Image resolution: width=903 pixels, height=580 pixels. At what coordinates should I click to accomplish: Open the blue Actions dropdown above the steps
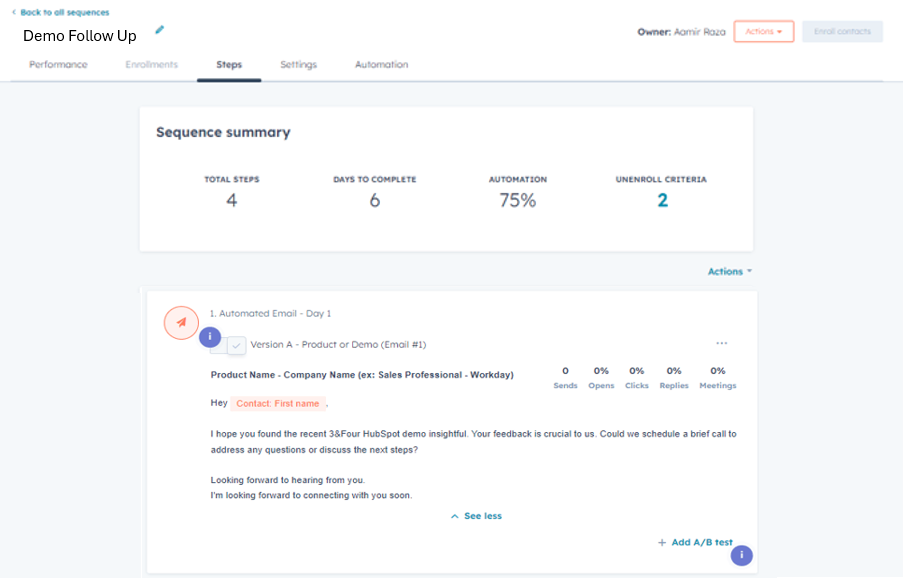point(730,271)
